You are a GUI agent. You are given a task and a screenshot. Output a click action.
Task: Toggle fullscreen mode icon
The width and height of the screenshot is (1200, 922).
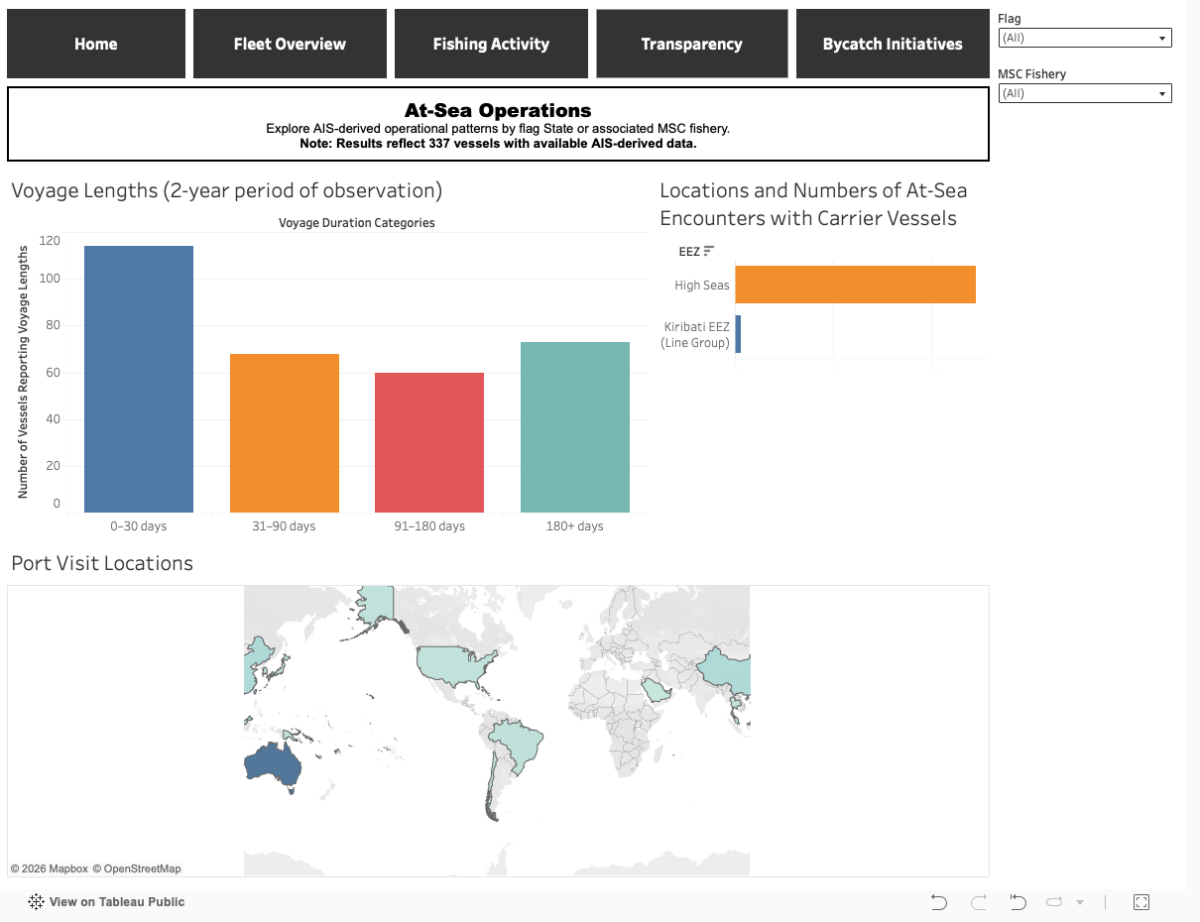(x=1141, y=902)
